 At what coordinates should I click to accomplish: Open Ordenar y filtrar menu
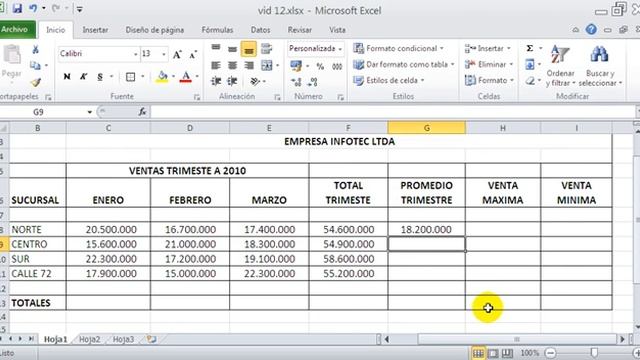560,65
